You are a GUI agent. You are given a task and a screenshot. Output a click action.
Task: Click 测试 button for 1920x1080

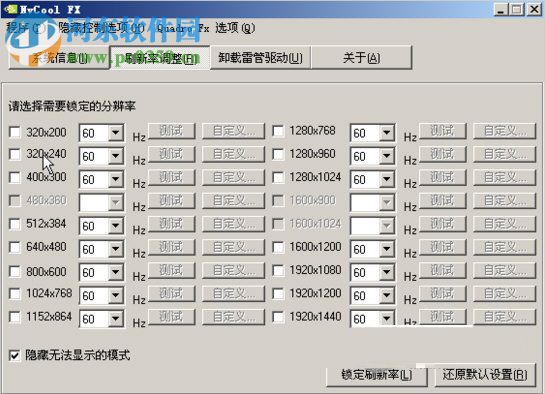point(443,271)
